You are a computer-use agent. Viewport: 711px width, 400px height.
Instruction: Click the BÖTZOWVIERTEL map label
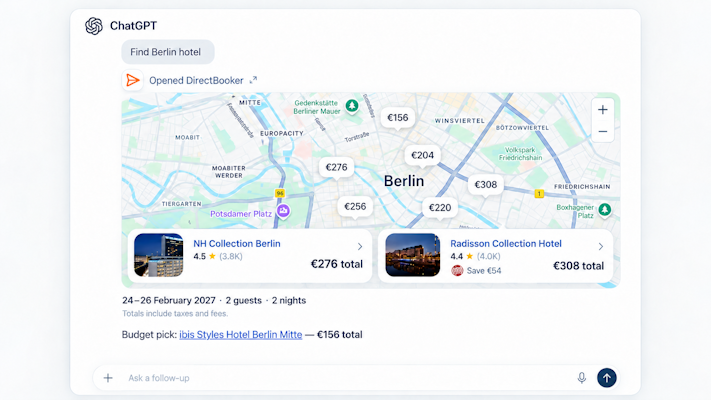click(x=522, y=128)
